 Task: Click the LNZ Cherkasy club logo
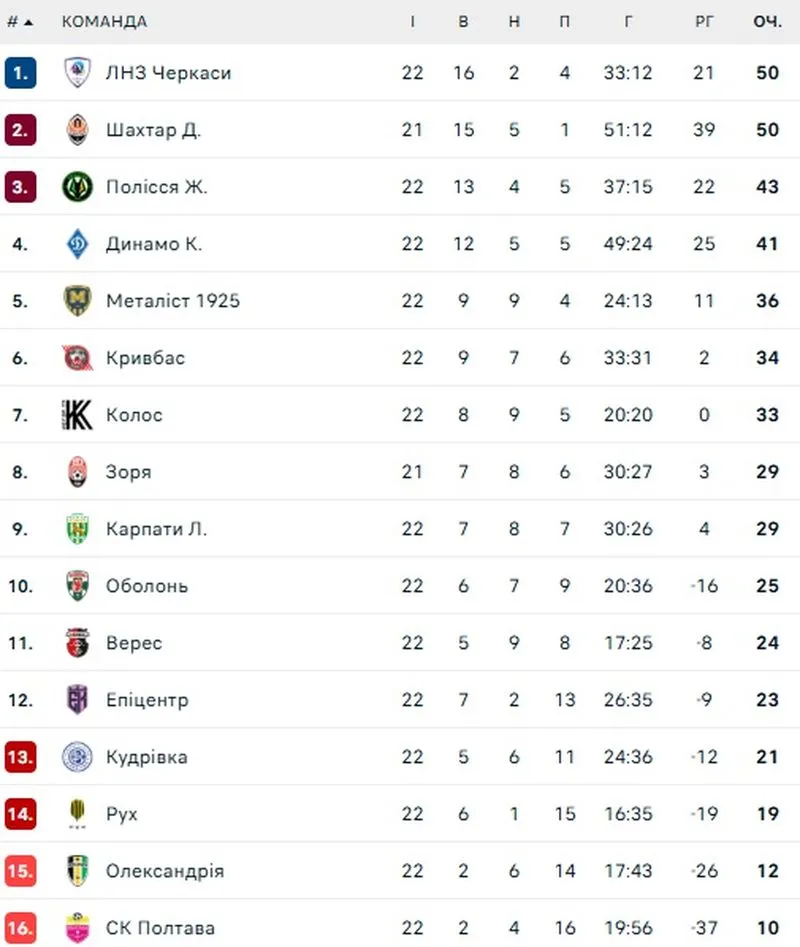point(77,73)
